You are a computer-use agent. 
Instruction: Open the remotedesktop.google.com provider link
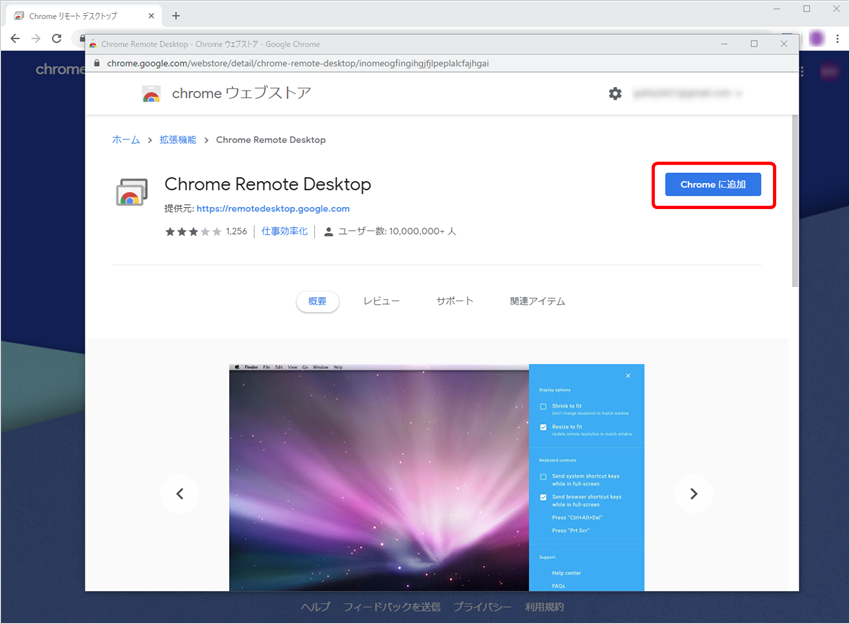coord(273,209)
